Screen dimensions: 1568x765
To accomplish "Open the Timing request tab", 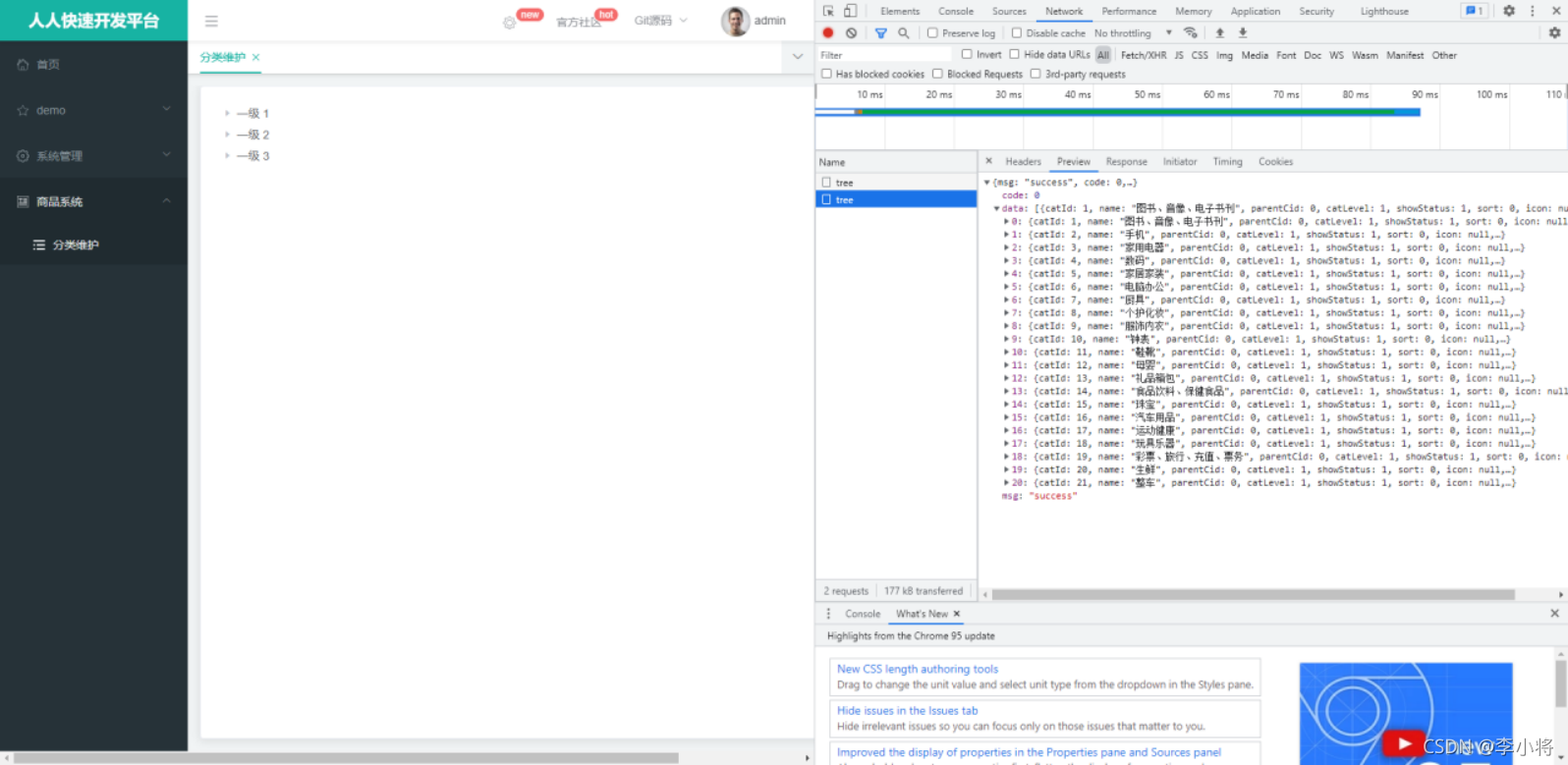I will (x=1227, y=161).
